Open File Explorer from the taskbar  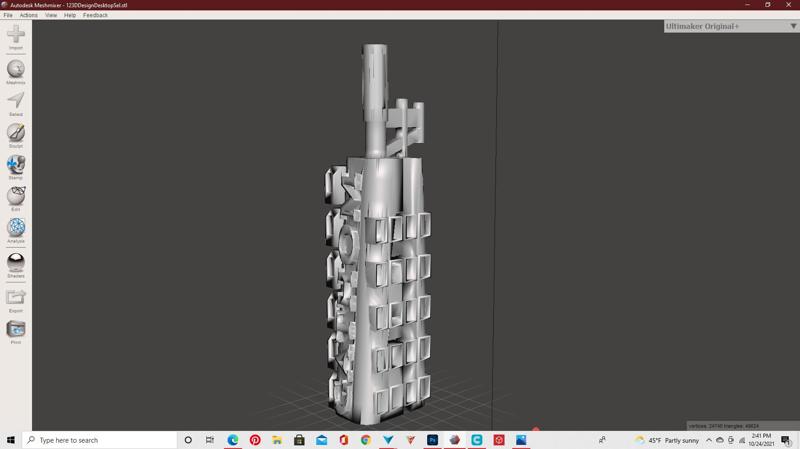(277, 440)
